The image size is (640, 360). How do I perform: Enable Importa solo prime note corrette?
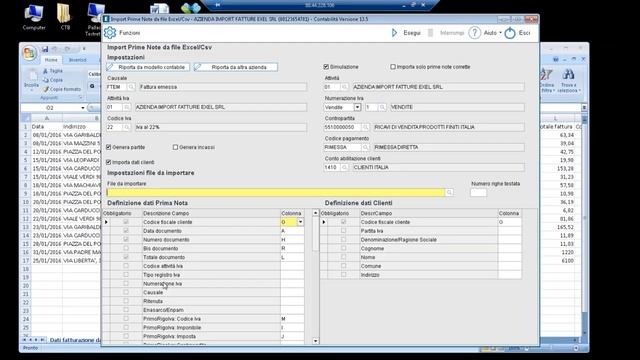point(393,67)
